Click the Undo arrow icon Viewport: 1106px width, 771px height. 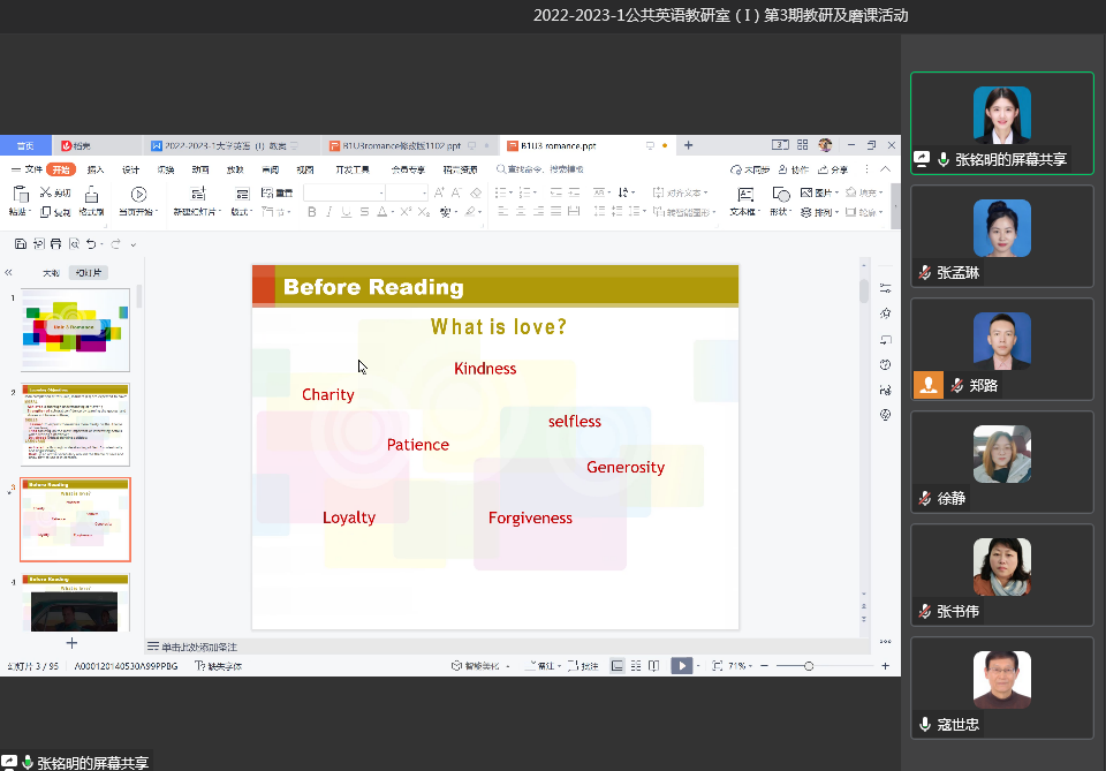point(91,244)
